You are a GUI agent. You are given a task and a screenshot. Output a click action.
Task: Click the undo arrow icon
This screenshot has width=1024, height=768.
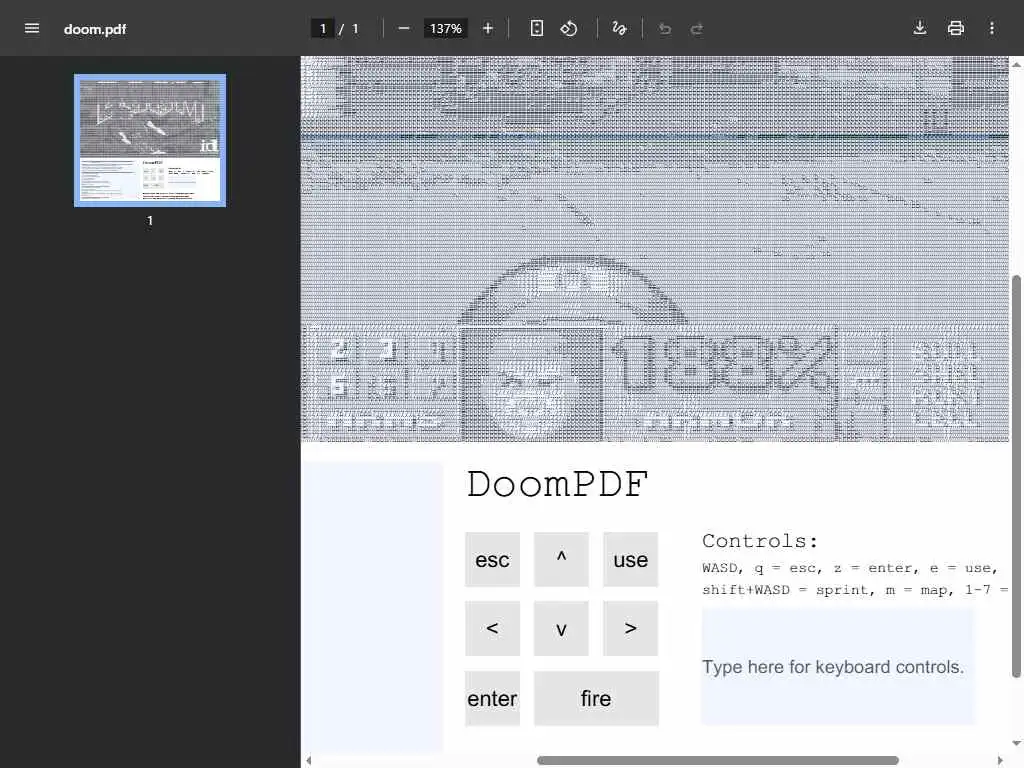[665, 28]
